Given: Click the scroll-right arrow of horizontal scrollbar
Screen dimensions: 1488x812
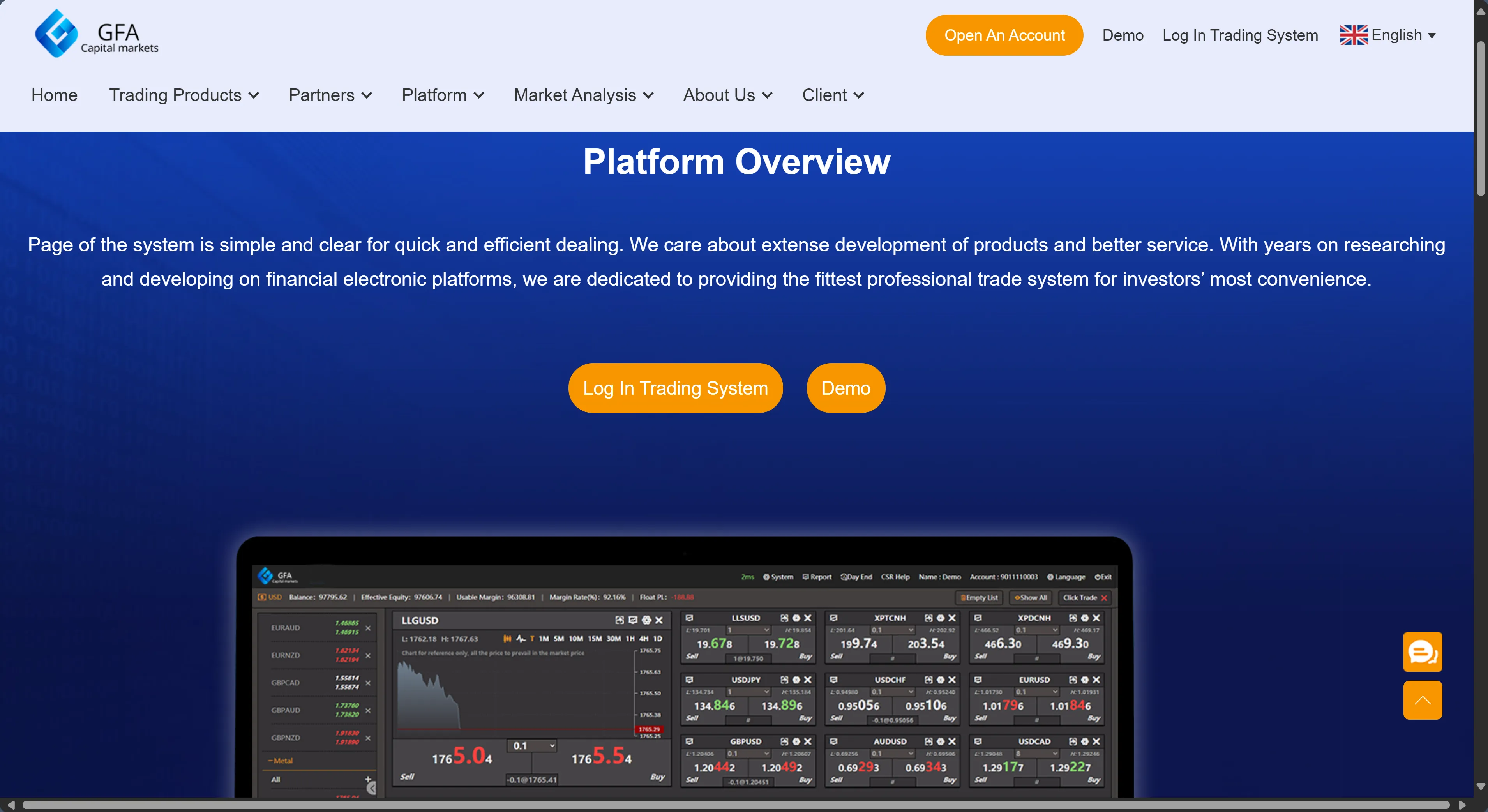Looking at the screenshot, I should (x=1462, y=805).
